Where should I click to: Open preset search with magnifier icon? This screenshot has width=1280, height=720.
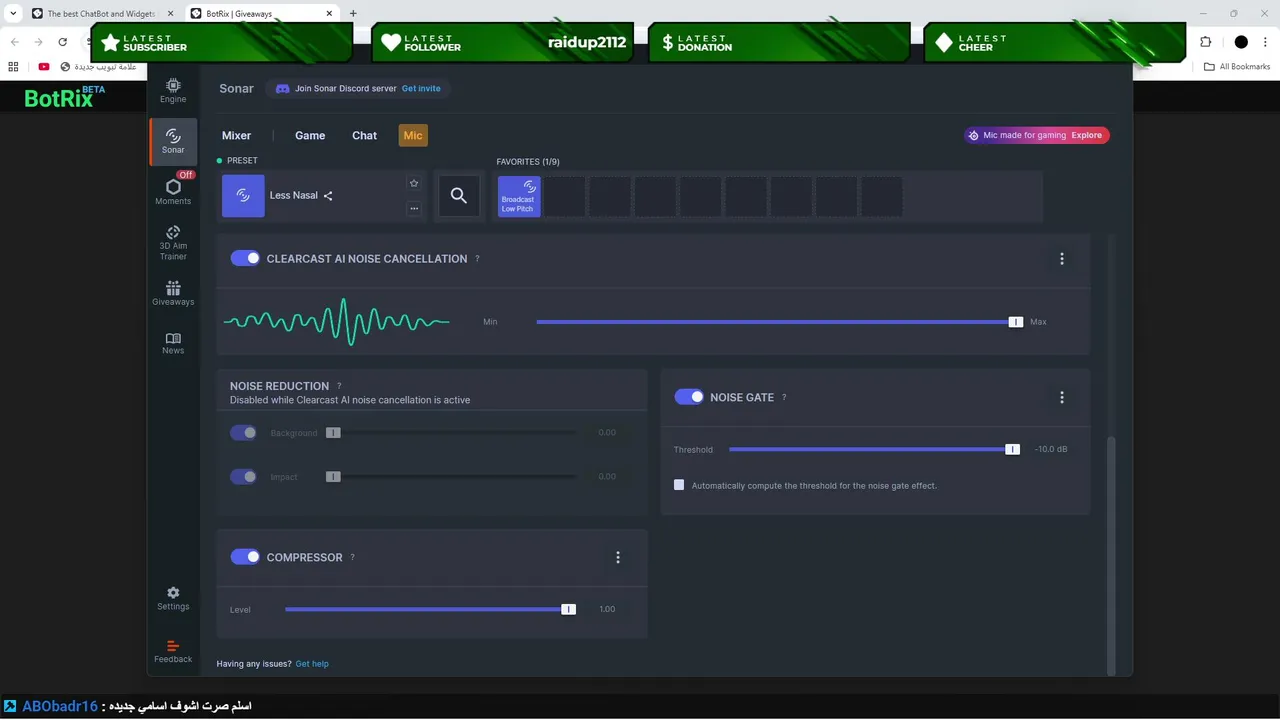pos(459,196)
